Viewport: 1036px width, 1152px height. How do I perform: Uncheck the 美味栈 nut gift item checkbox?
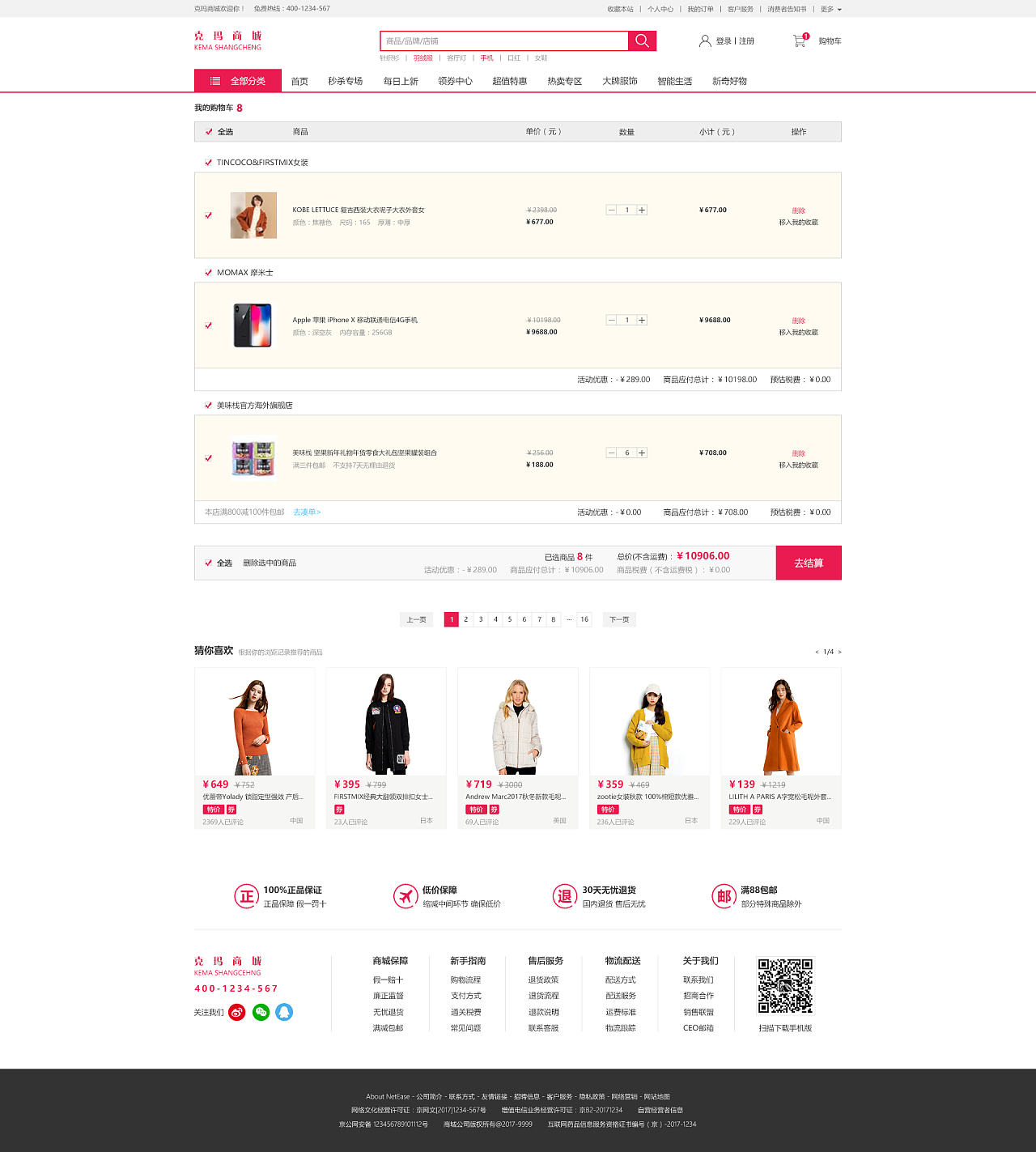pyautogui.click(x=209, y=458)
